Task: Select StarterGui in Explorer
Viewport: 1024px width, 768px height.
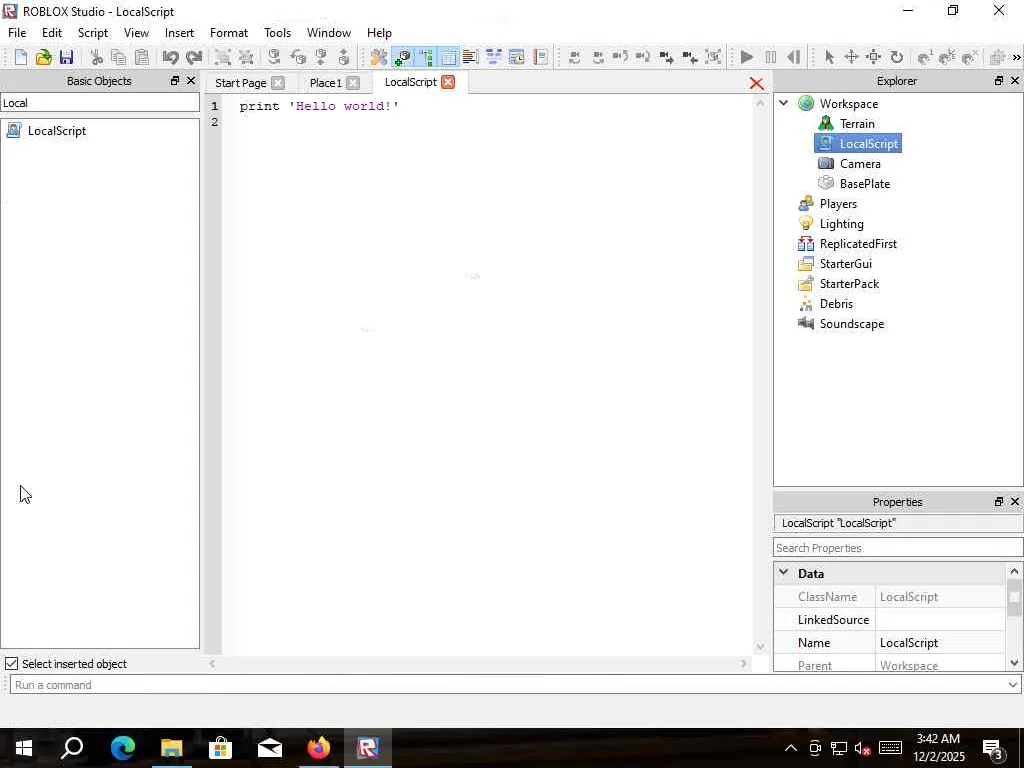Action: [x=846, y=264]
